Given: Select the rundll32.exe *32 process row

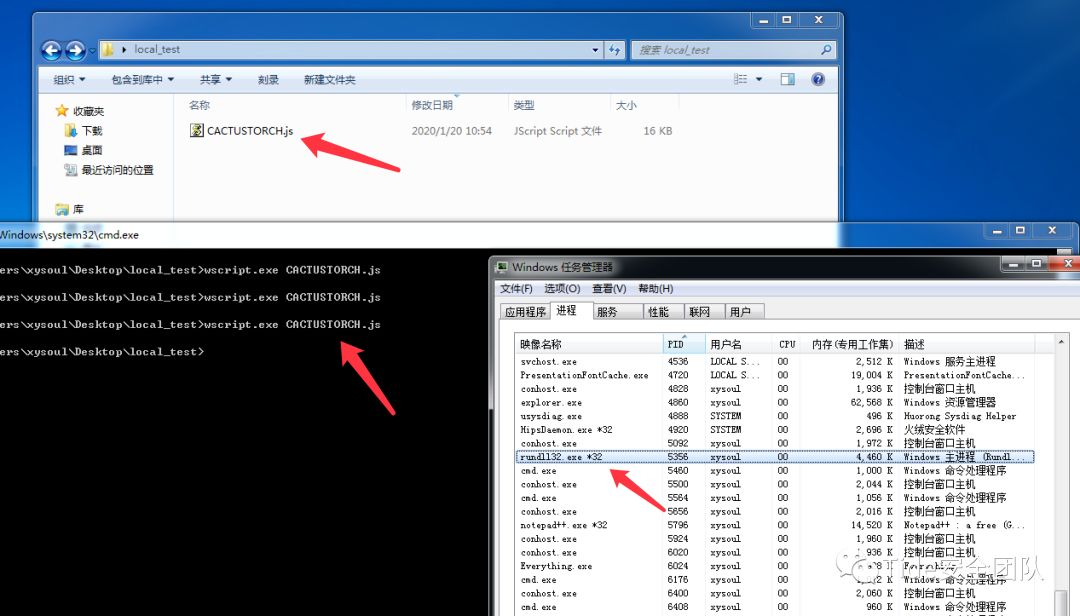Looking at the screenshot, I should [775, 457].
